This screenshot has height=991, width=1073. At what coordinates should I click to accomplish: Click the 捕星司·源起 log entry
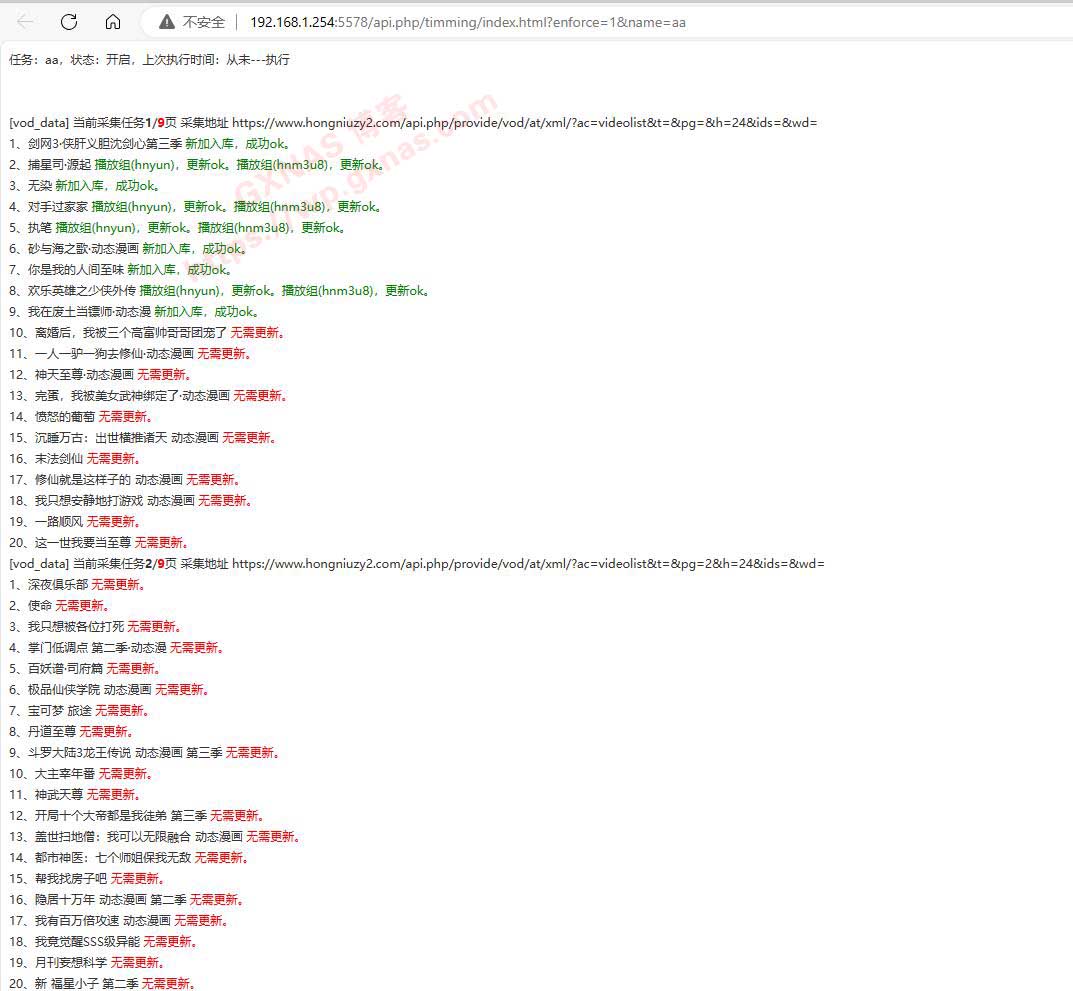63,165
